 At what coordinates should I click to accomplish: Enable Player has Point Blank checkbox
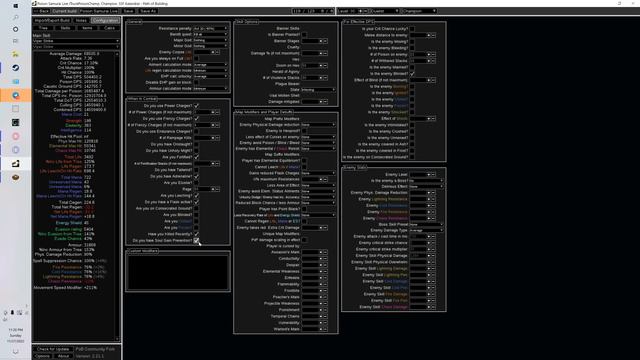pyautogui.click(x=304, y=209)
